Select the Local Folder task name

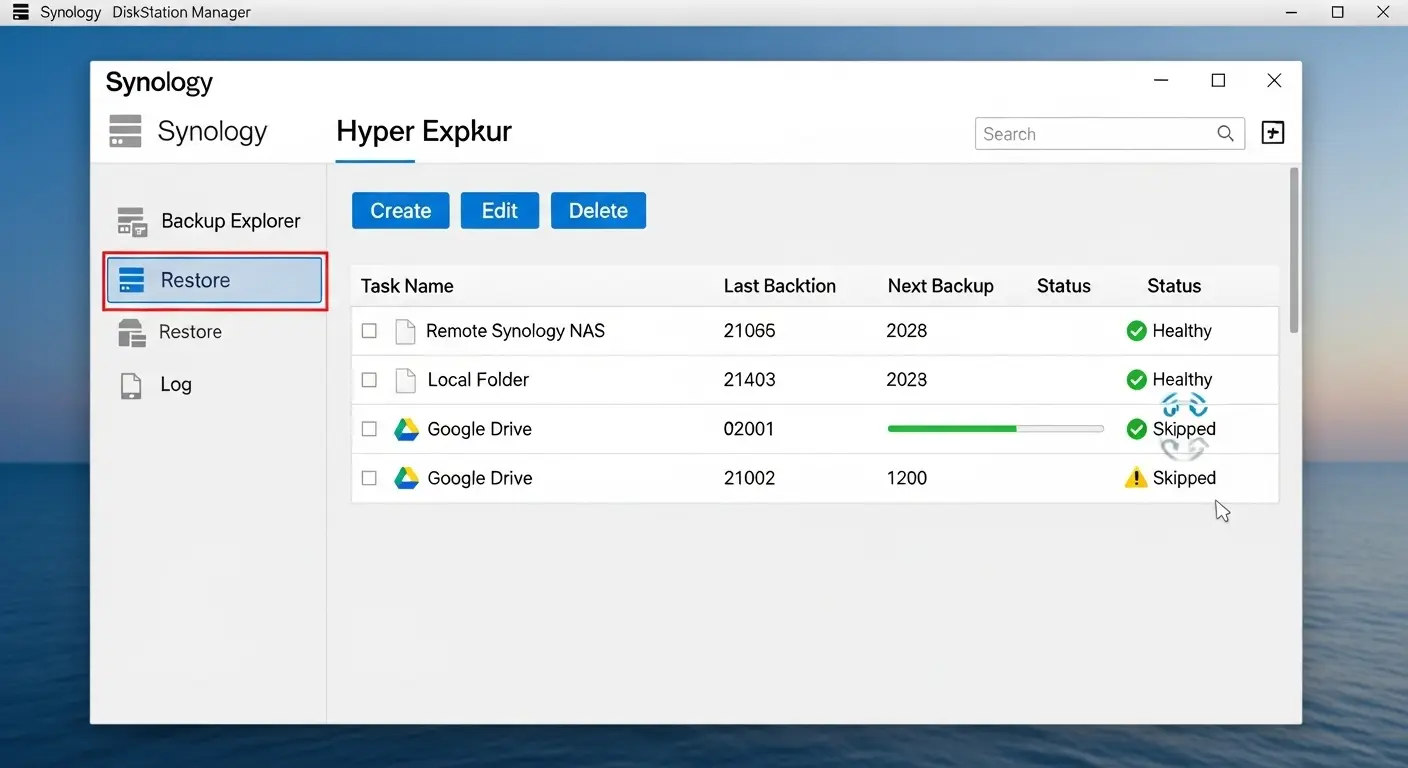[478, 380]
